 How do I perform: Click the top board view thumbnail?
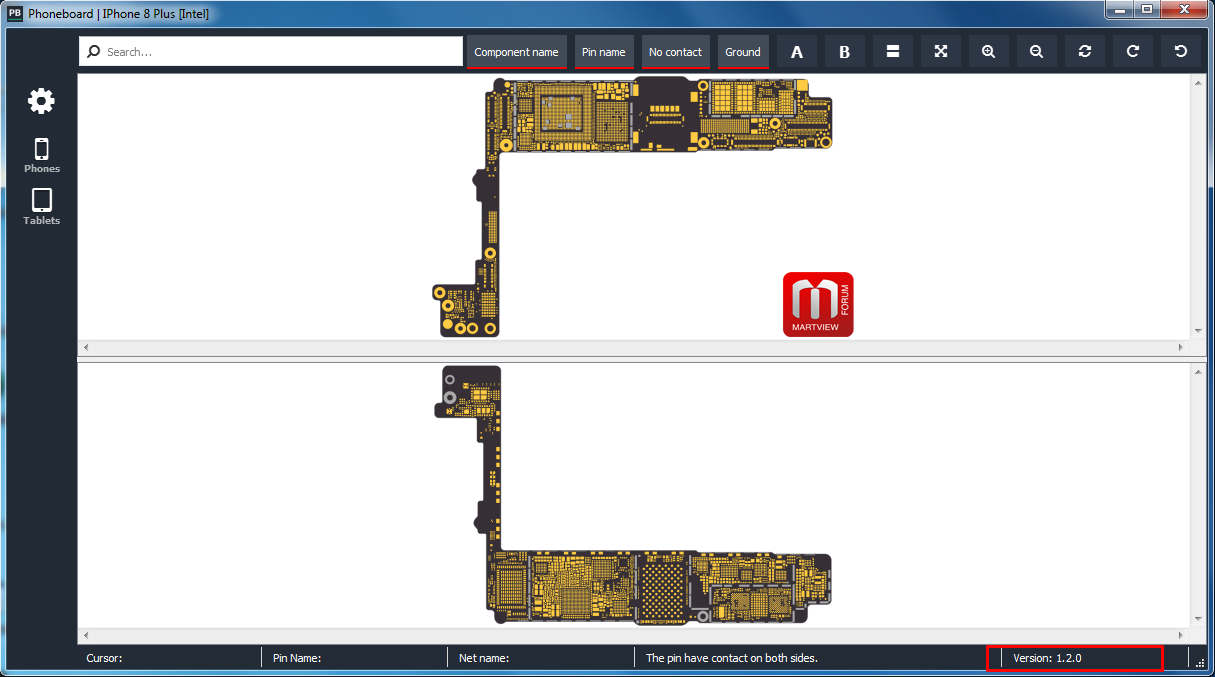coord(632,206)
